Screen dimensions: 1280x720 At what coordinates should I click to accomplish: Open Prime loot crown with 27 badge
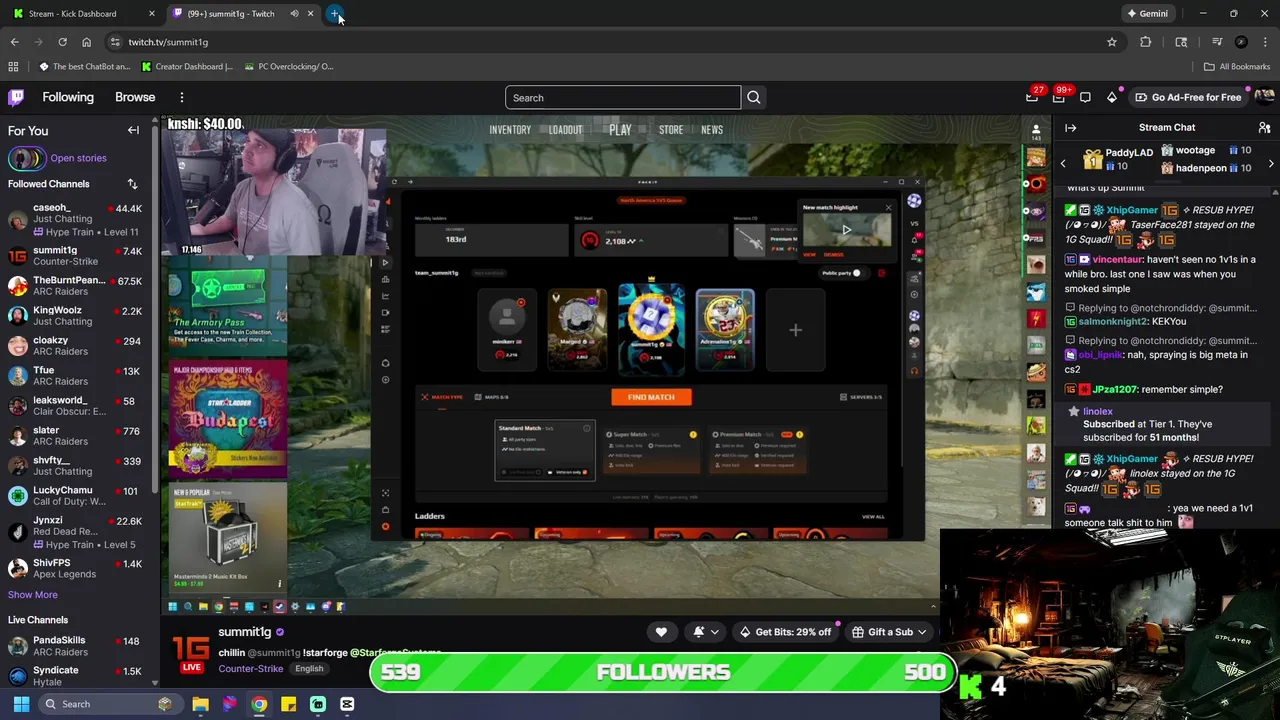(1032, 97)
